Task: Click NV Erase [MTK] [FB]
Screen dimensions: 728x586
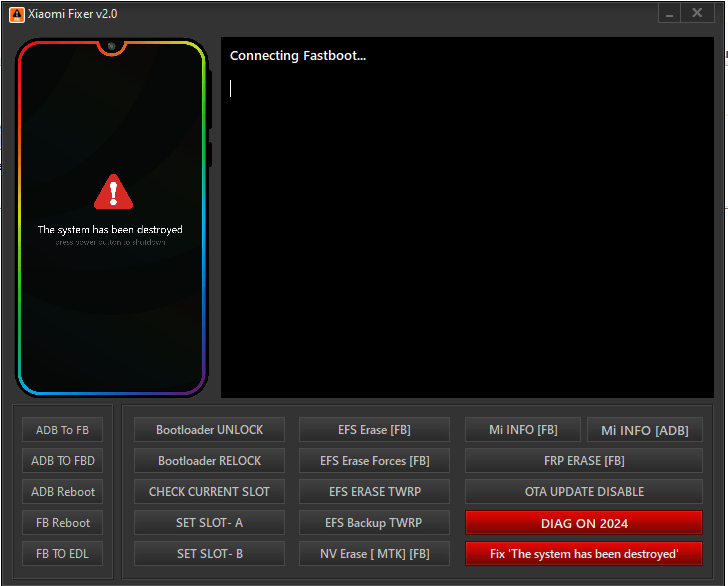Action: (x=374, y=553)
